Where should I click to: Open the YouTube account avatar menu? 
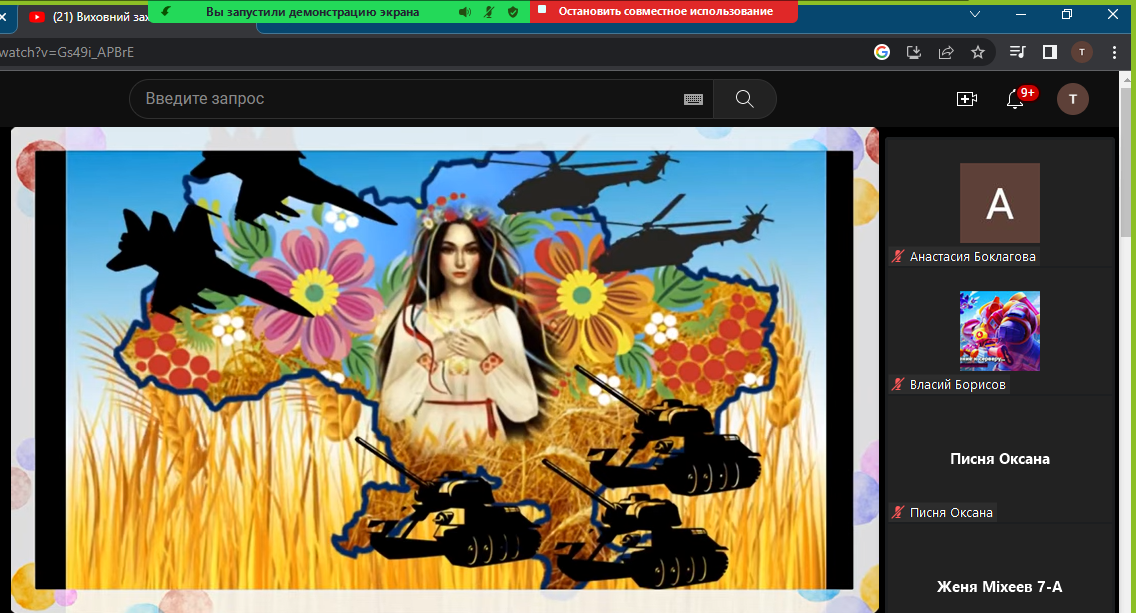pos(1073,99)
